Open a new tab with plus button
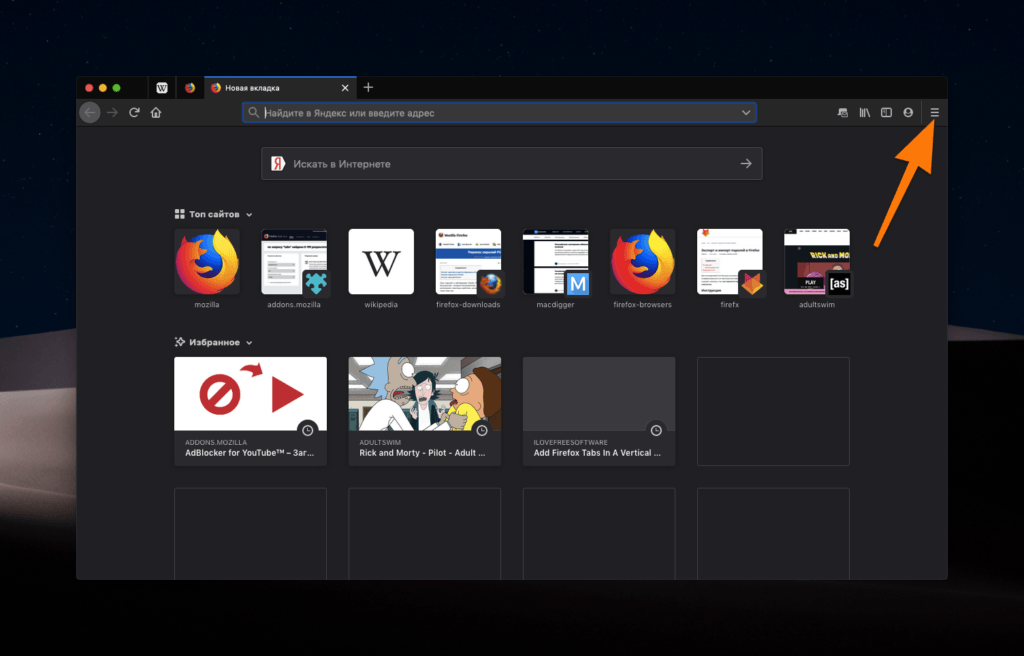Viewport: 1024px width, 656px height. coord(368,88)
